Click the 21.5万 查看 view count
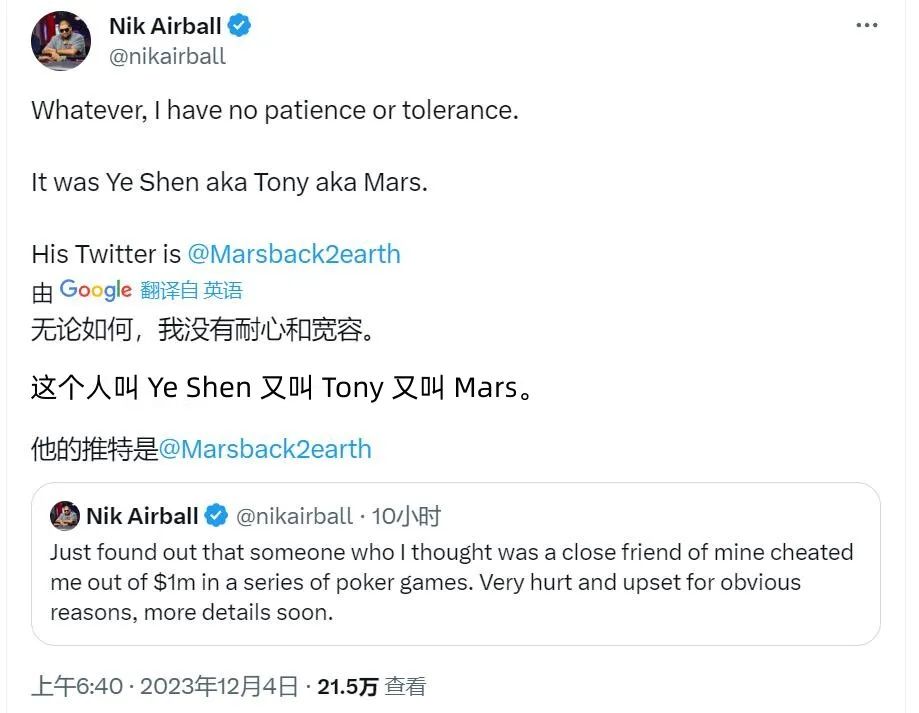The height and width of the screenshot is (713, 919). pyautogui.click(x=371, y=687)
